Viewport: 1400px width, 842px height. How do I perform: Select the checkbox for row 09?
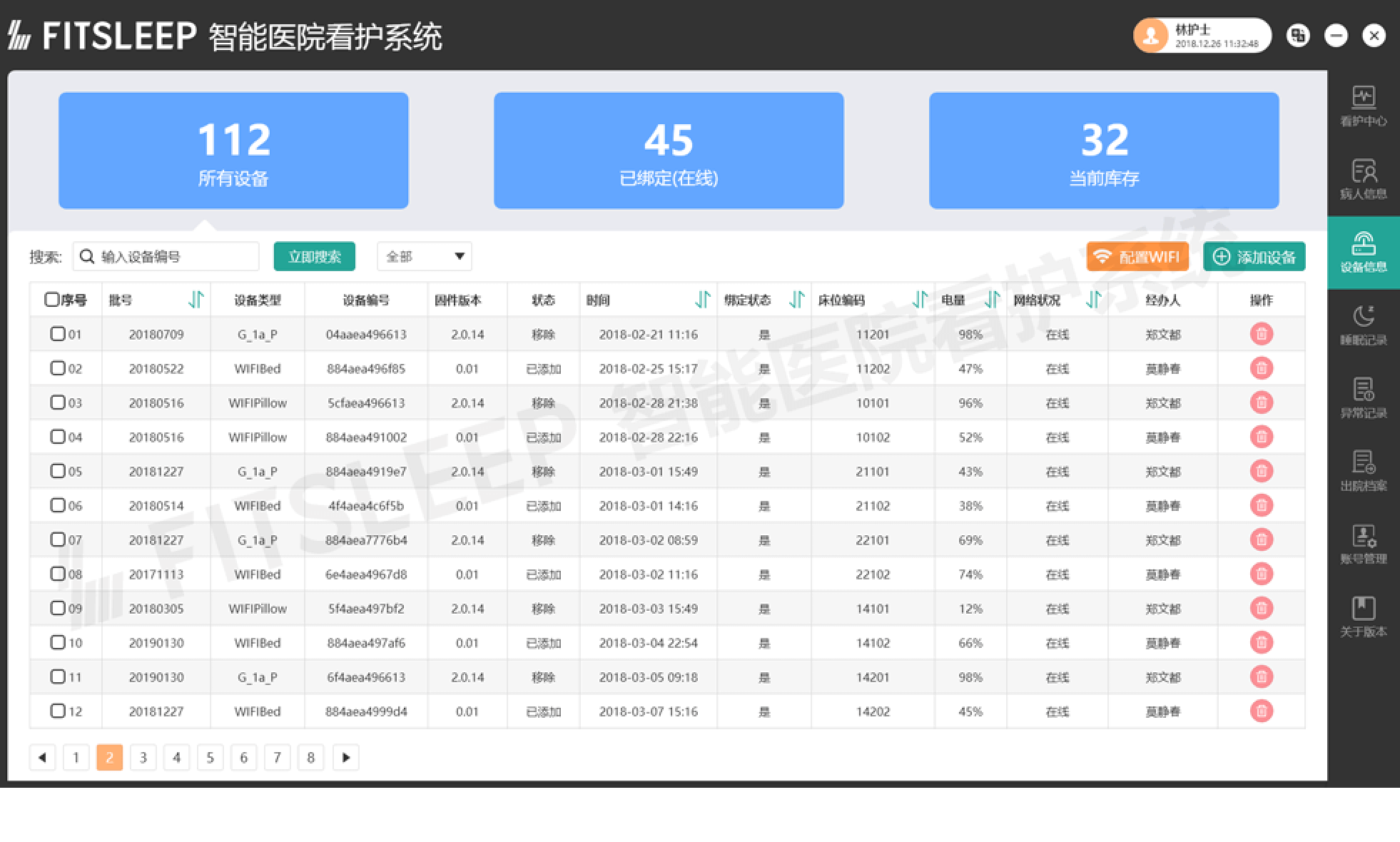click(58, 608)
